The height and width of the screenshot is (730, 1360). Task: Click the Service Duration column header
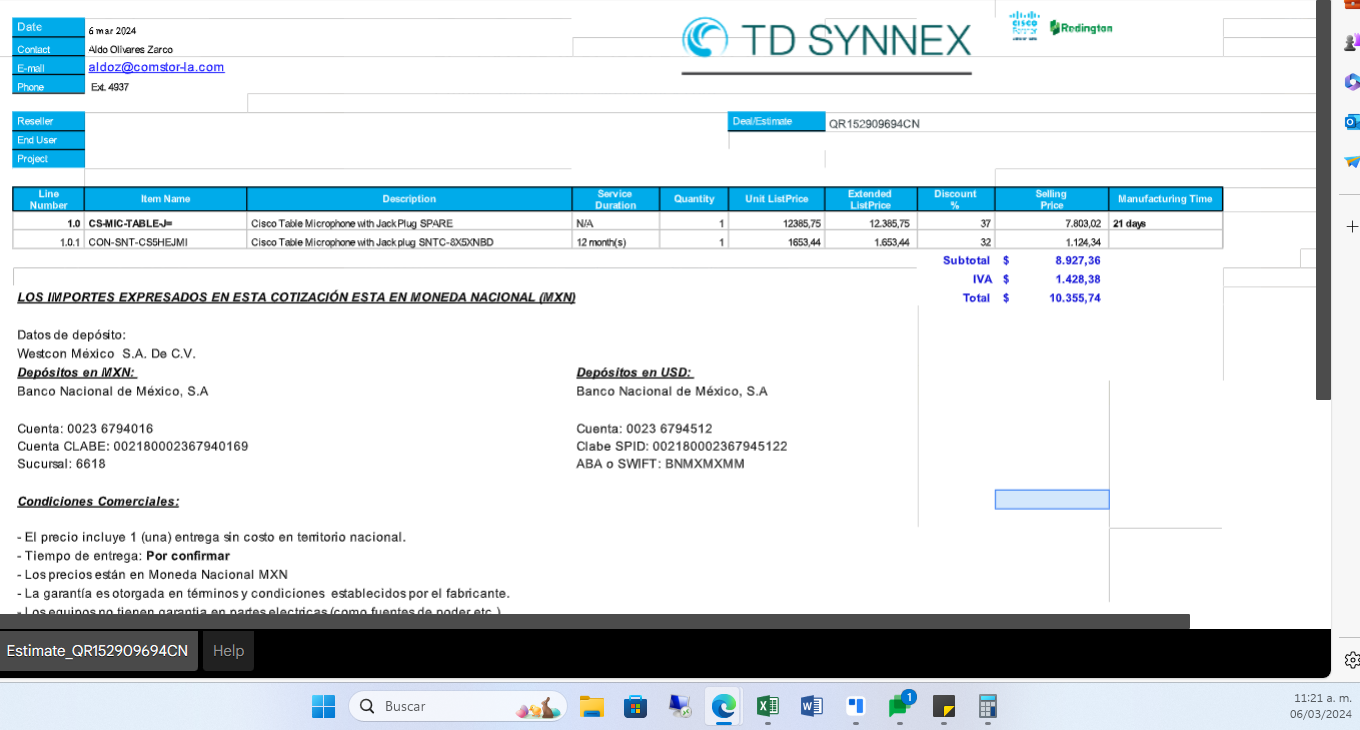[x=616, y=199]
